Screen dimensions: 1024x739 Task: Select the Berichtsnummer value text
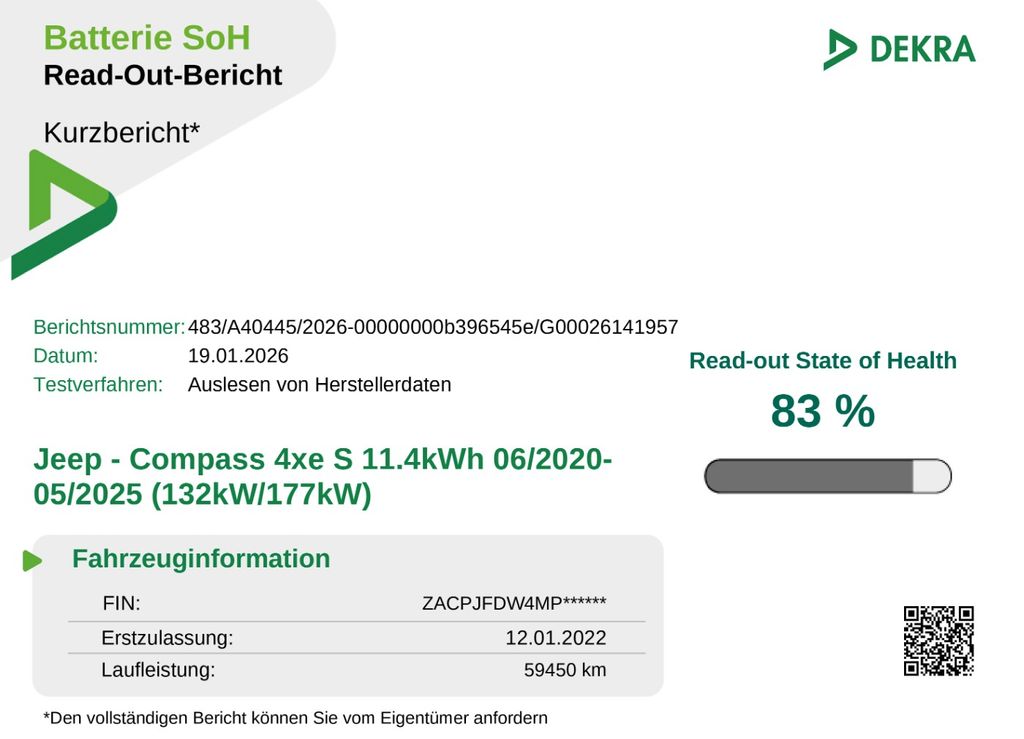pos(433,327)
